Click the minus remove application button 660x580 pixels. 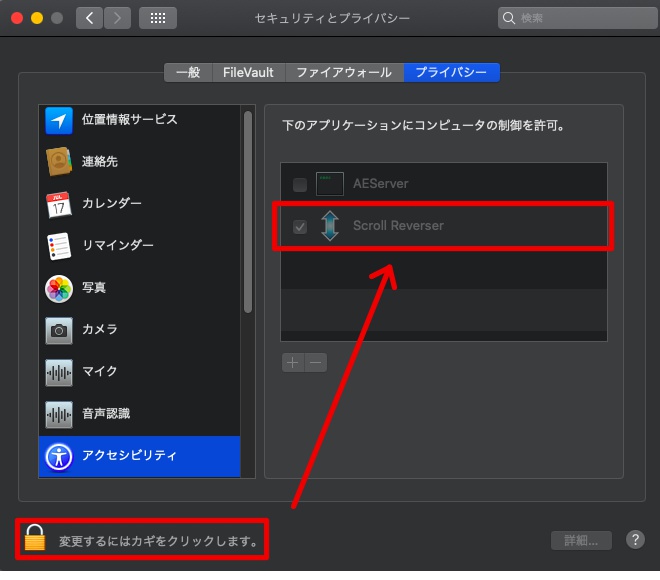(316, 362)
